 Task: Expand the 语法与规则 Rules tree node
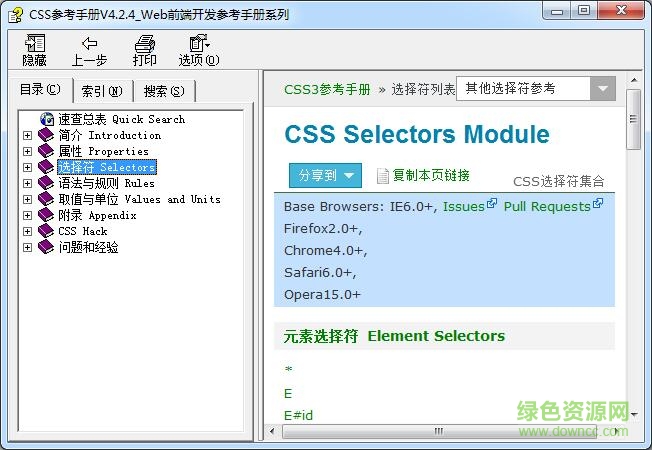(27, 183)
